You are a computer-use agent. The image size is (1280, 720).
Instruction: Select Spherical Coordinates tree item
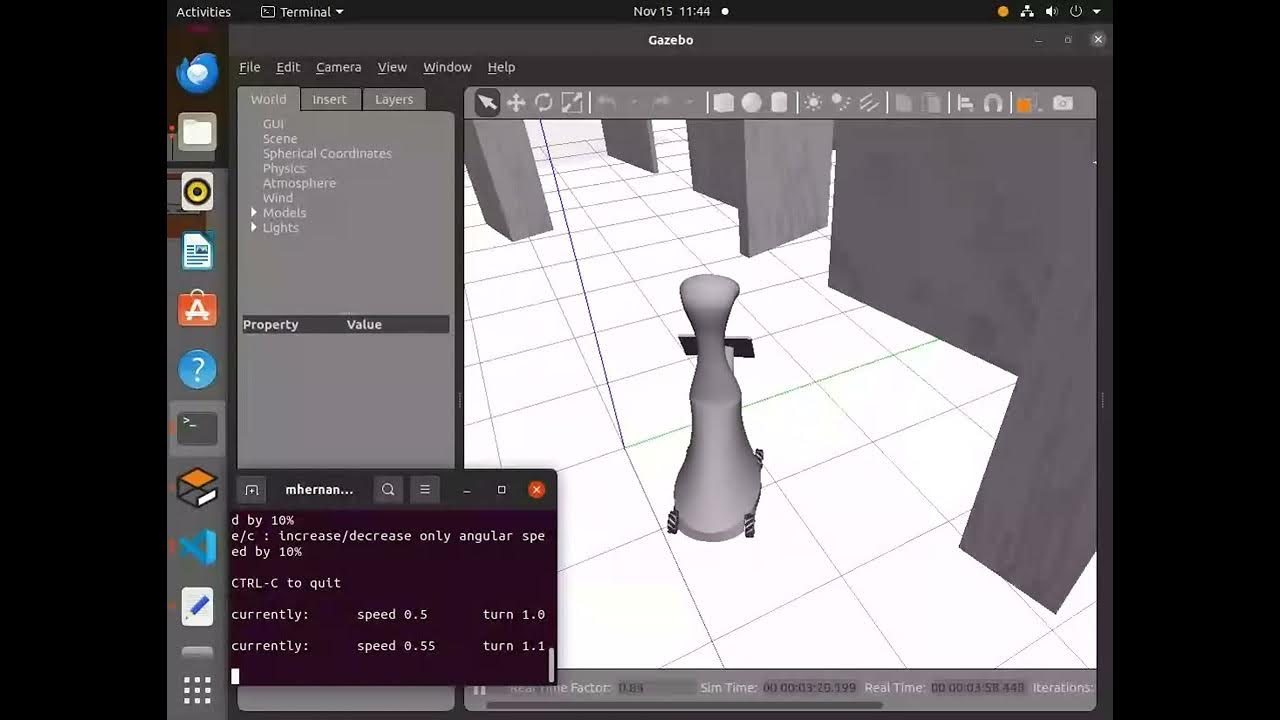(327, 154)
